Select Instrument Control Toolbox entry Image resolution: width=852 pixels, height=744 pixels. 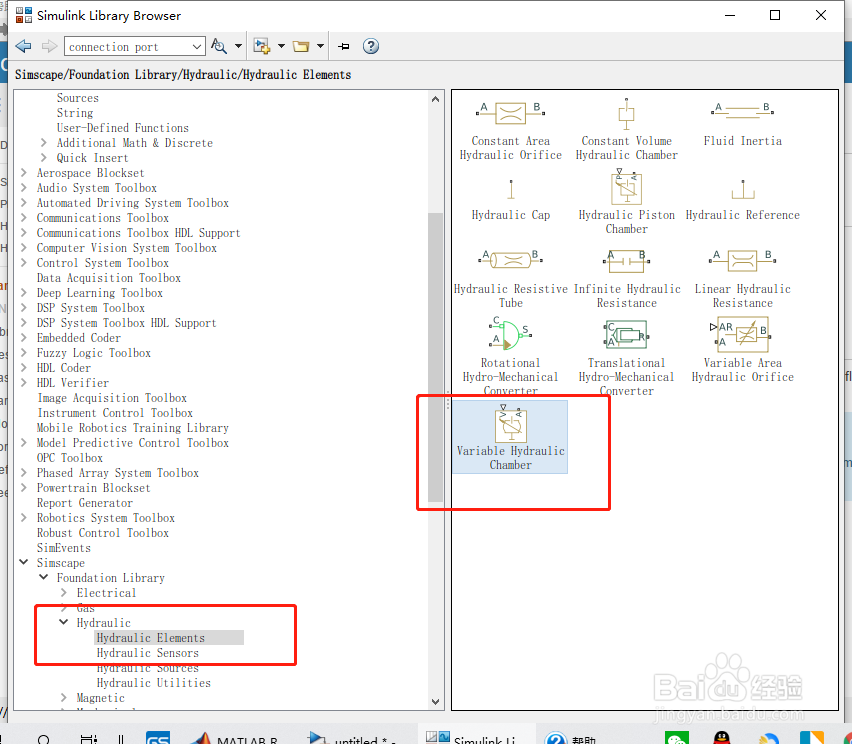pyautogui.click(x=115, y=413)
